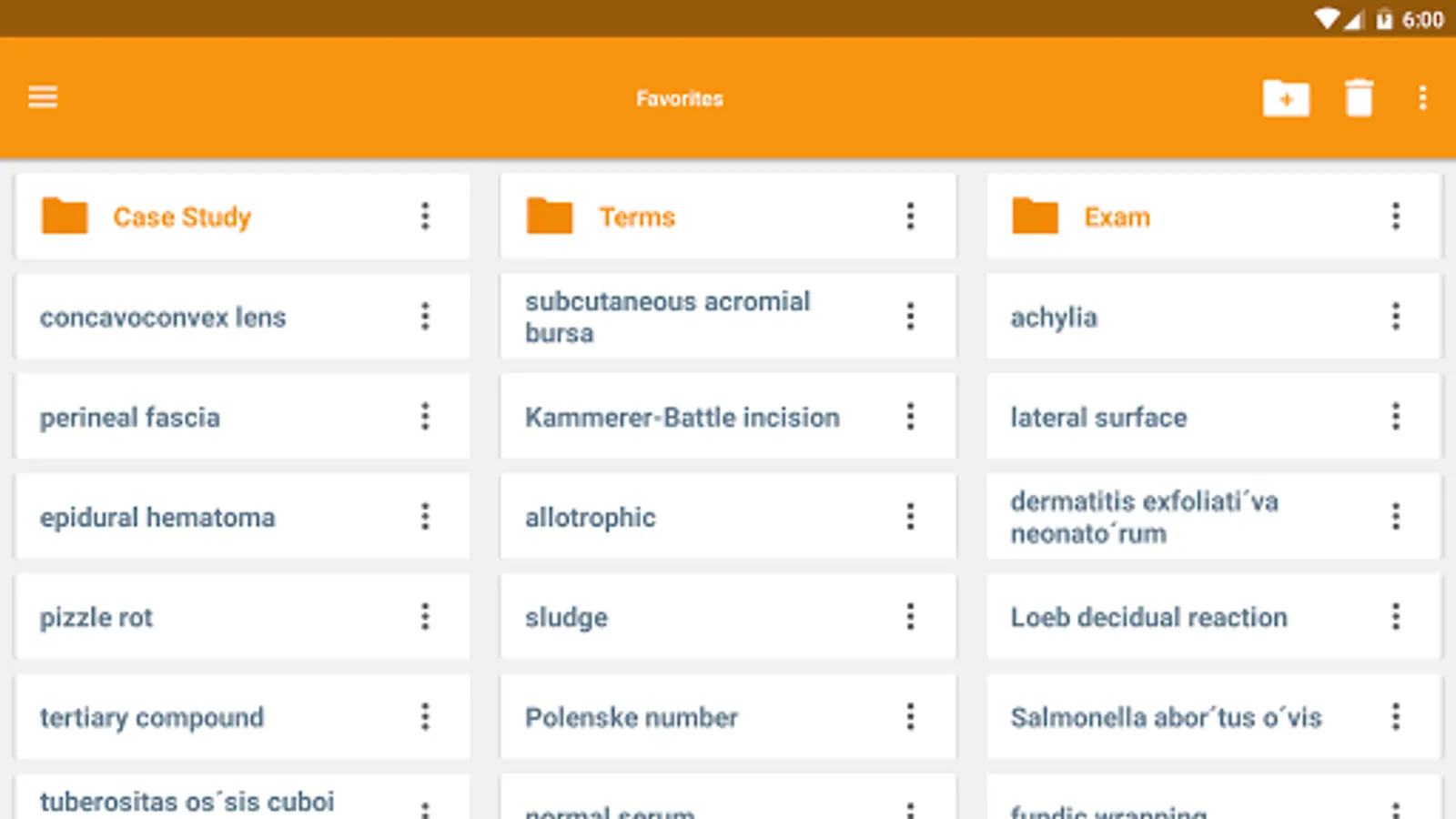This screenshot has height=819, width=1456.
Task: Open options for epidural hematoma
Action: [425, 517]
